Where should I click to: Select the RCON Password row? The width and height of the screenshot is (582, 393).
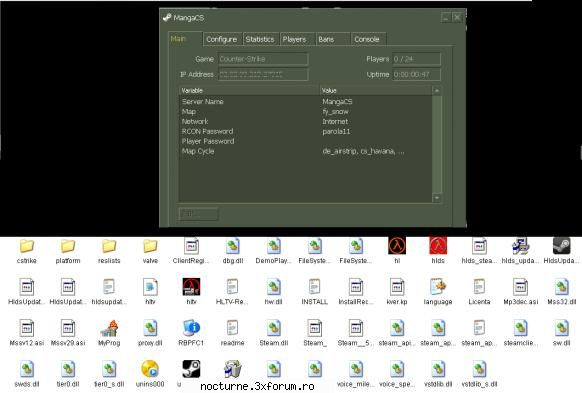click(305, 131)
